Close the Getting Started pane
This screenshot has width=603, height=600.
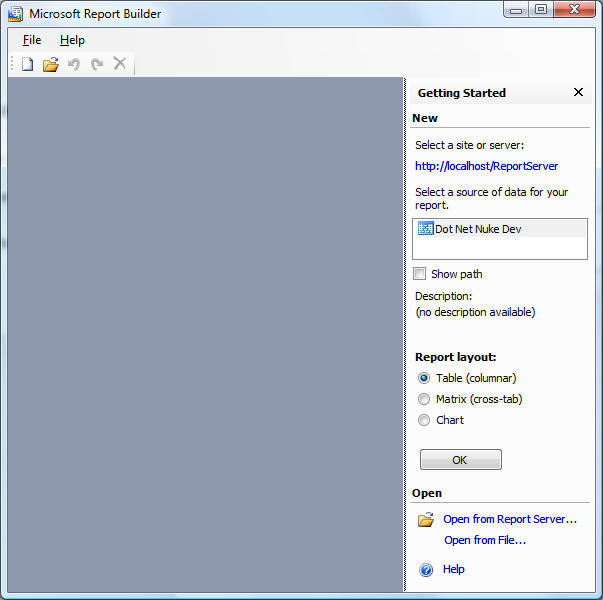578,92
